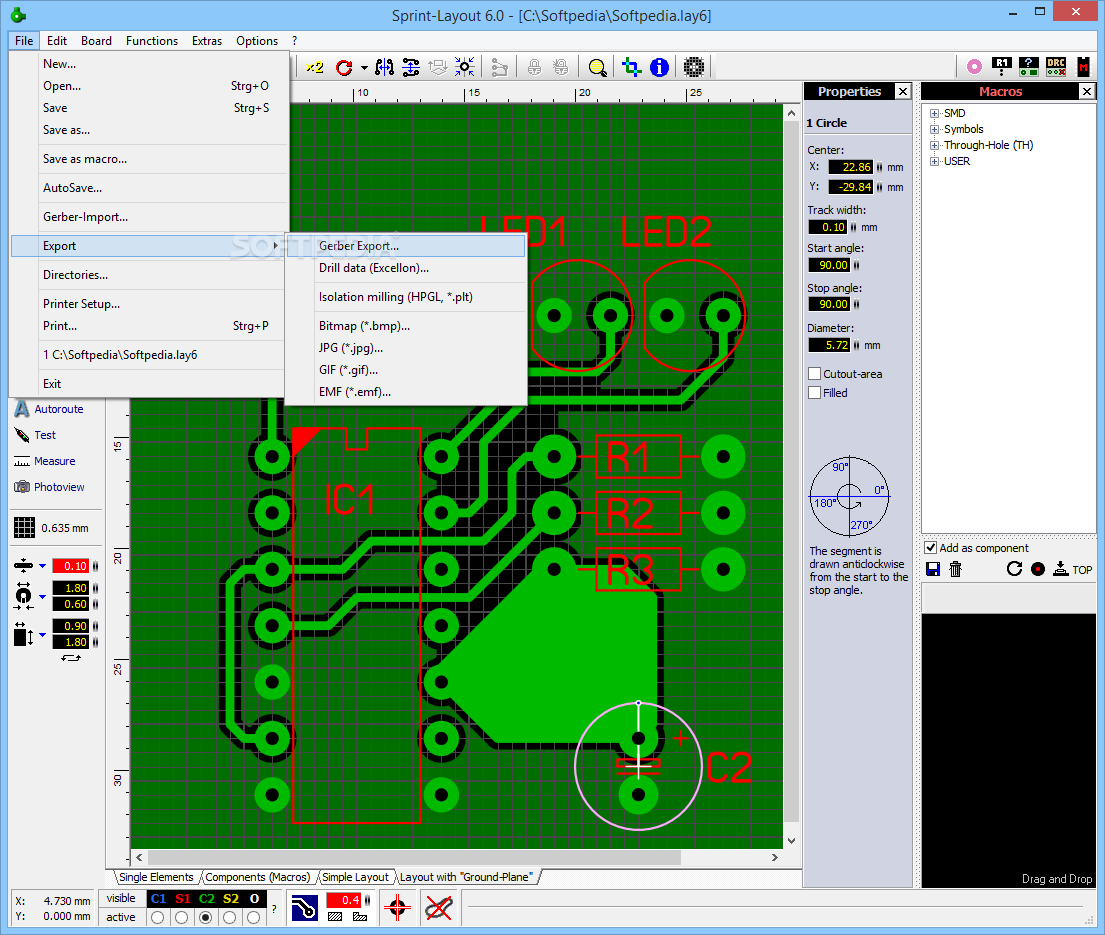Select the C2 active layer radio button
Image resolution: width=1105 pixels, height=935 pixels.
206,917
